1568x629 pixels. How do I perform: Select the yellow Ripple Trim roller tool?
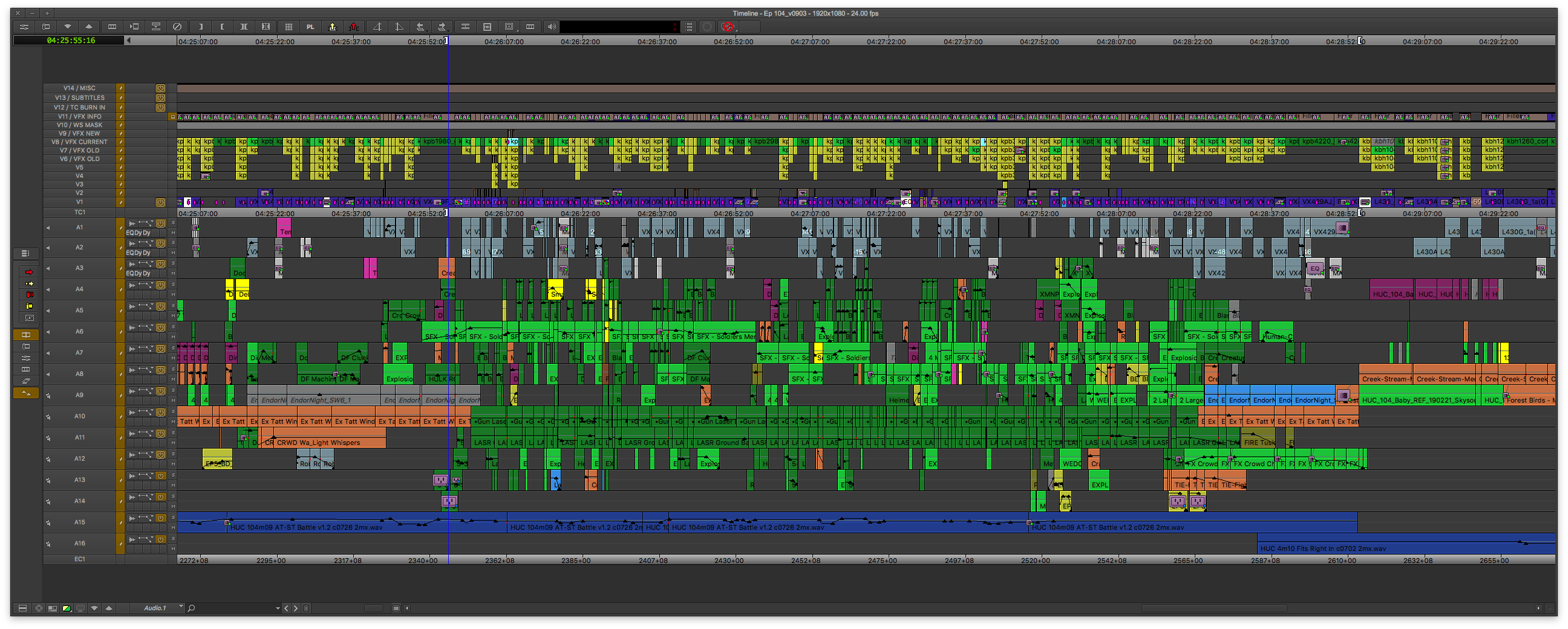(28, 306)
